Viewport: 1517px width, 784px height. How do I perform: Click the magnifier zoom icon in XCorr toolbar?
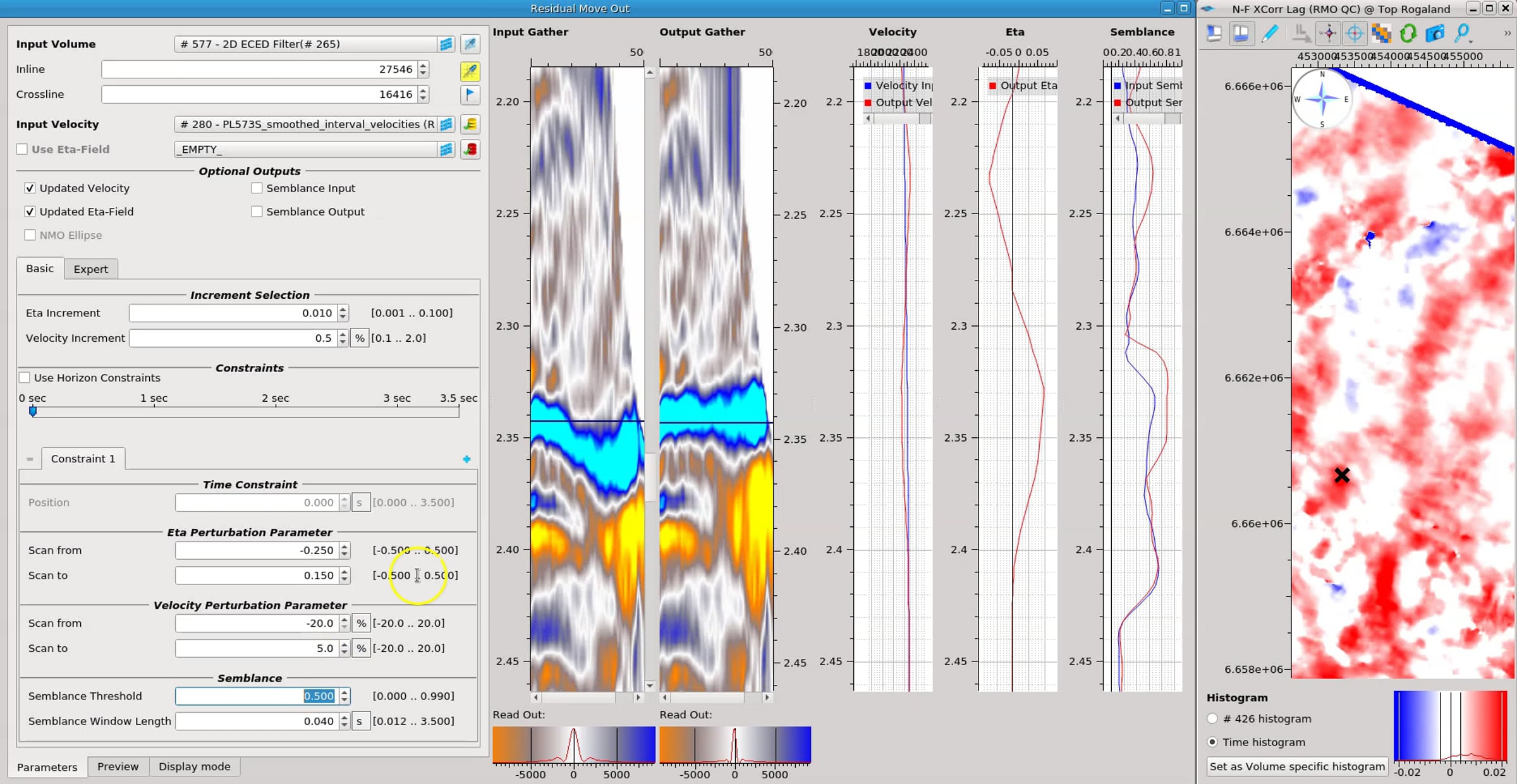pyautogui.click(x=1462, y=33)
